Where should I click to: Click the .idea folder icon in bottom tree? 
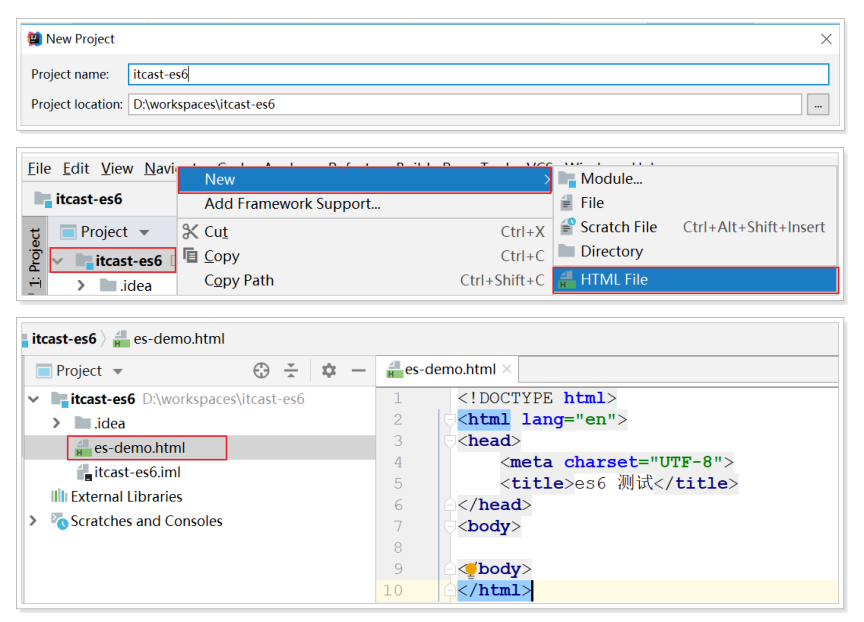coord(83,423)
